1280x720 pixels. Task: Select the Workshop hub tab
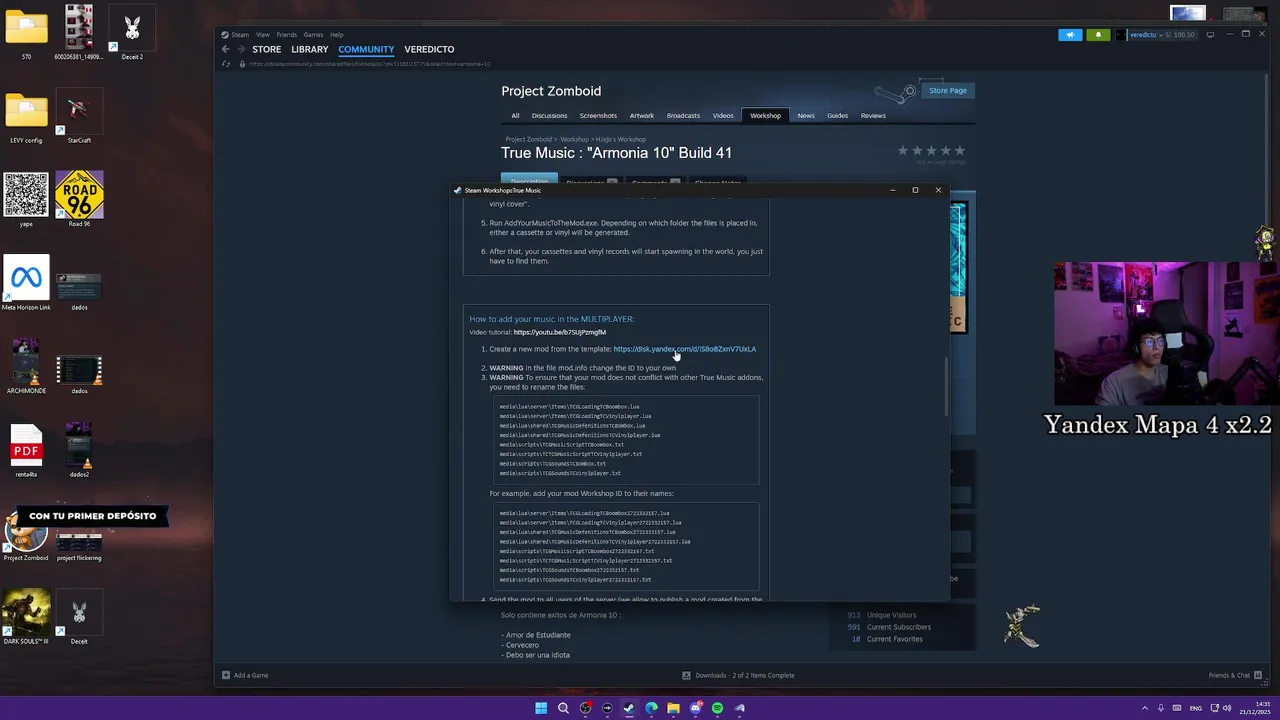(x=765, y=116)
